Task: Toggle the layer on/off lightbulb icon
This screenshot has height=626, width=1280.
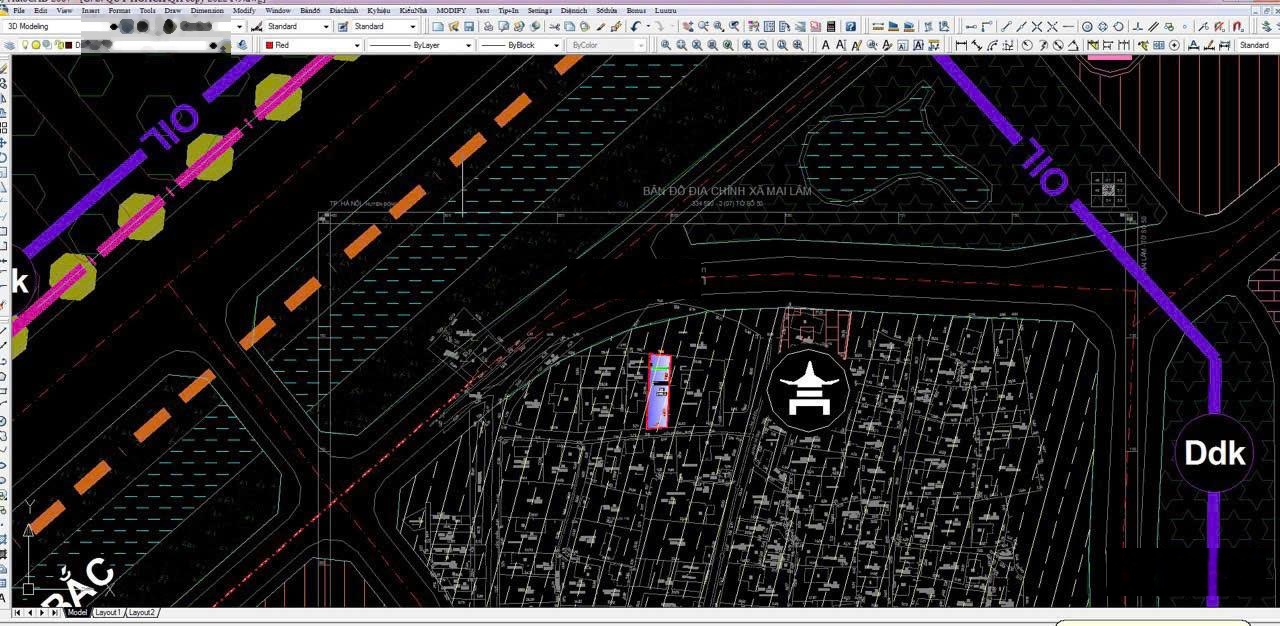Action: [x=25, y=45]
